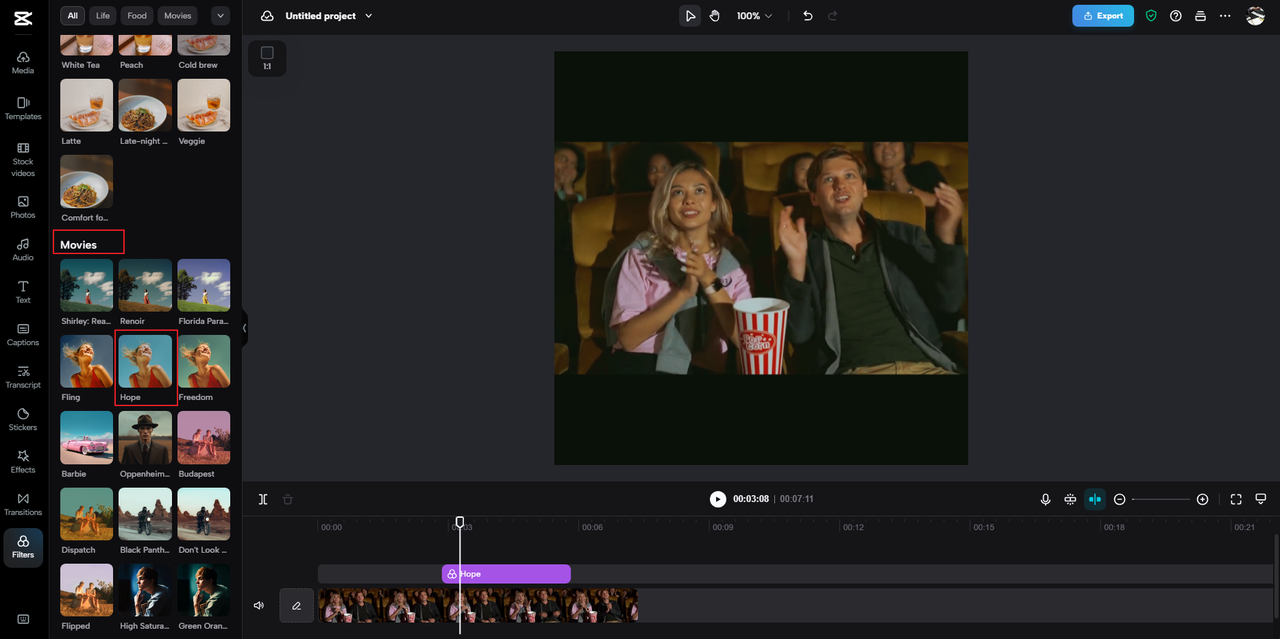Toggle the highlighted auto-snap magnet button
The height and width of the screenshot is (639, 1280).
1095,499
